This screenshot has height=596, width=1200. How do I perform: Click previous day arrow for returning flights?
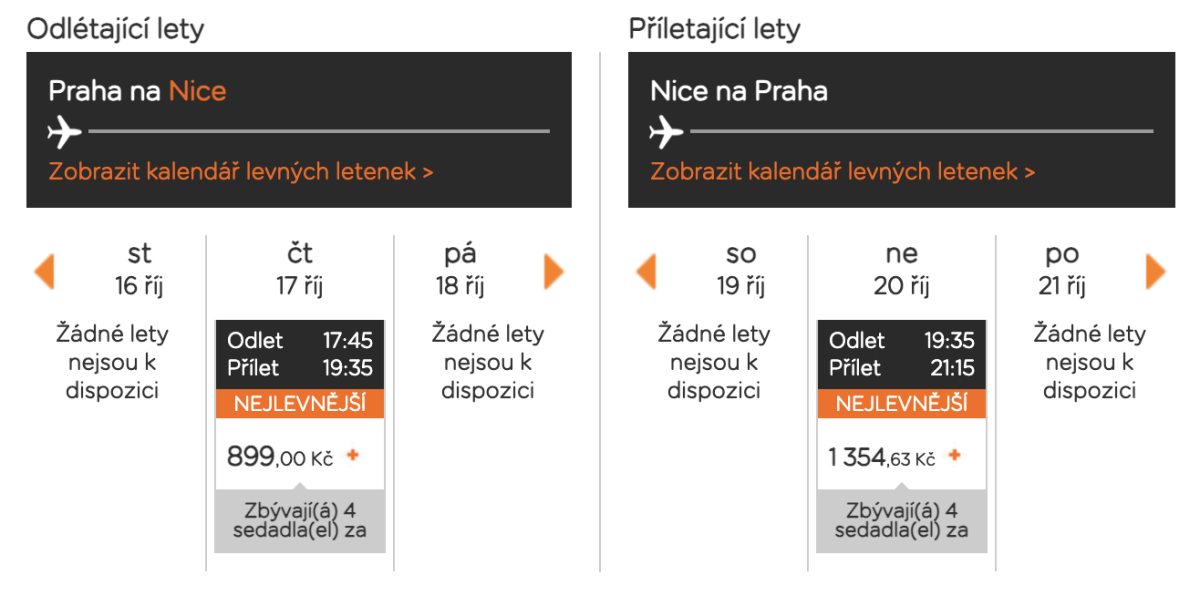pyautogui.click(x=646, y=272)
